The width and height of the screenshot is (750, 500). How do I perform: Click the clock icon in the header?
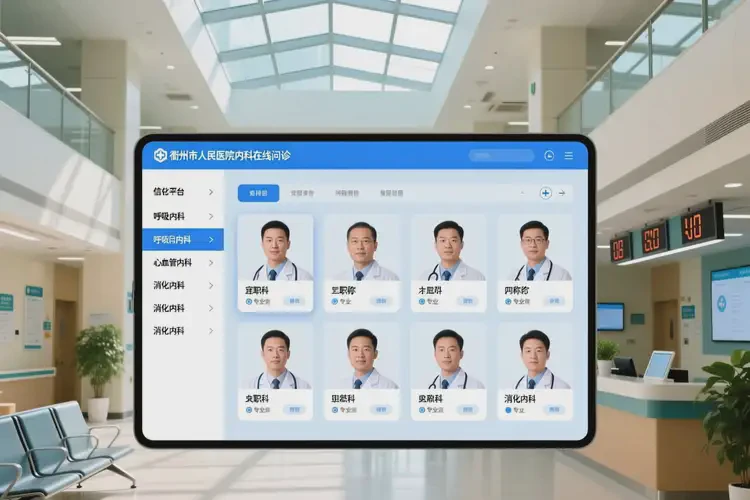tap(549, 156)
